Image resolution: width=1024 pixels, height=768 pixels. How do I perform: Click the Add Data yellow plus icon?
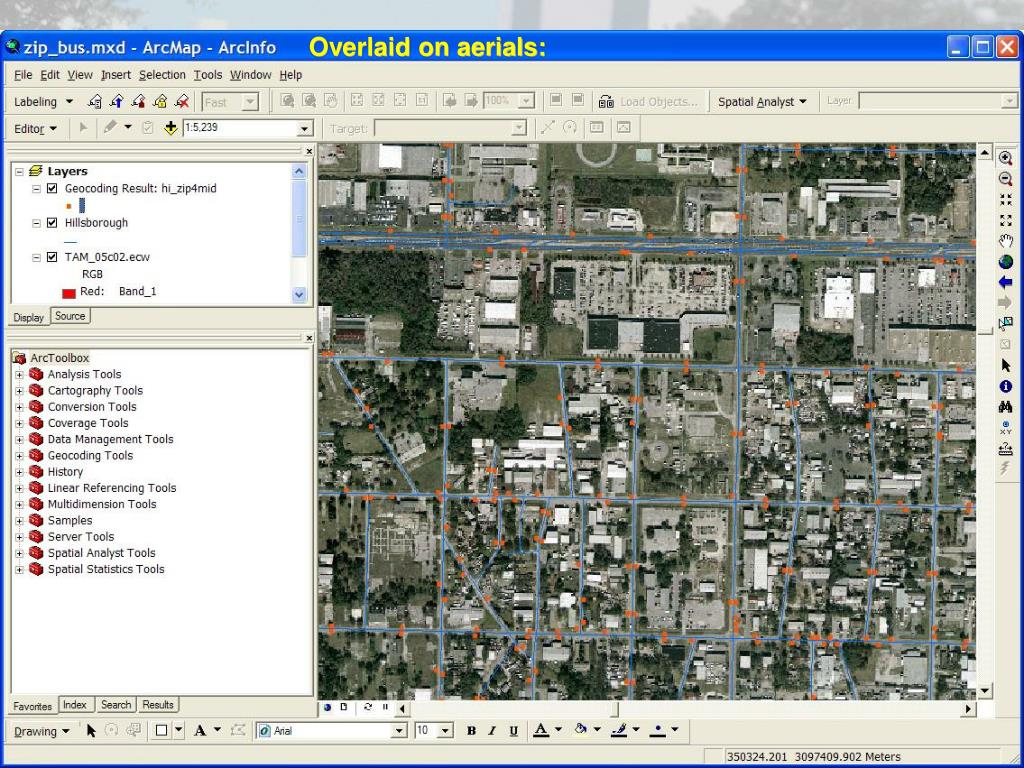(x=170, y=128)
